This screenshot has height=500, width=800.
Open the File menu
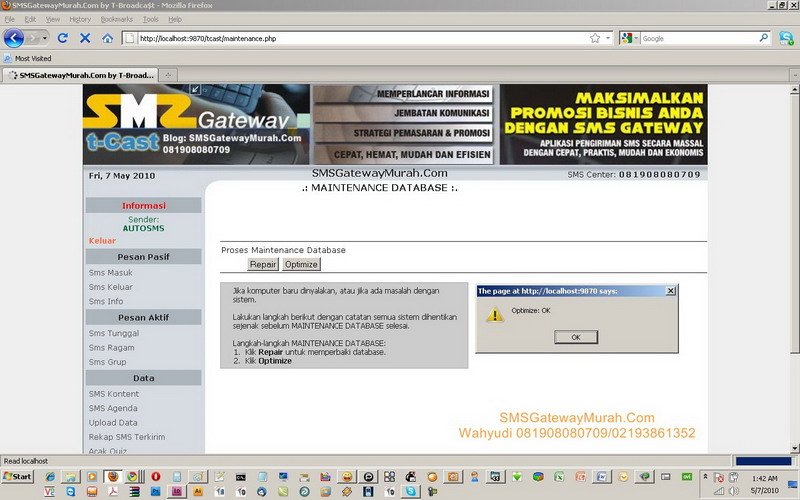point(10,19)
